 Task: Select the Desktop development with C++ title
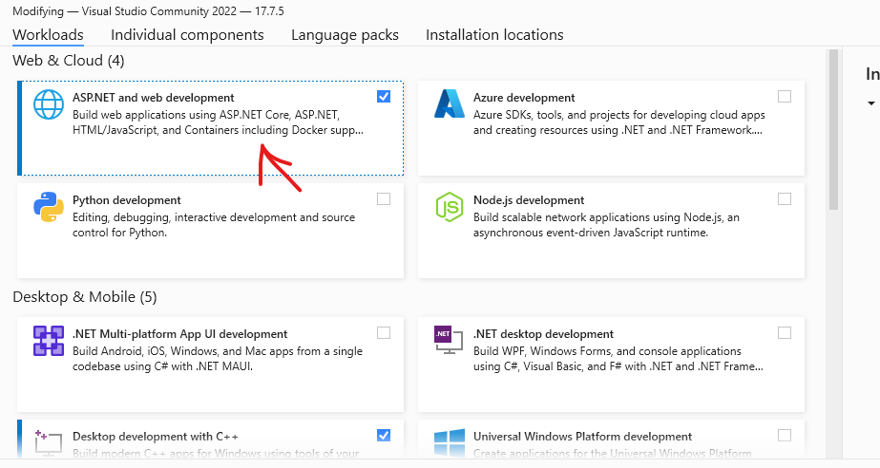pyautogui.click(x=155, y=437)
